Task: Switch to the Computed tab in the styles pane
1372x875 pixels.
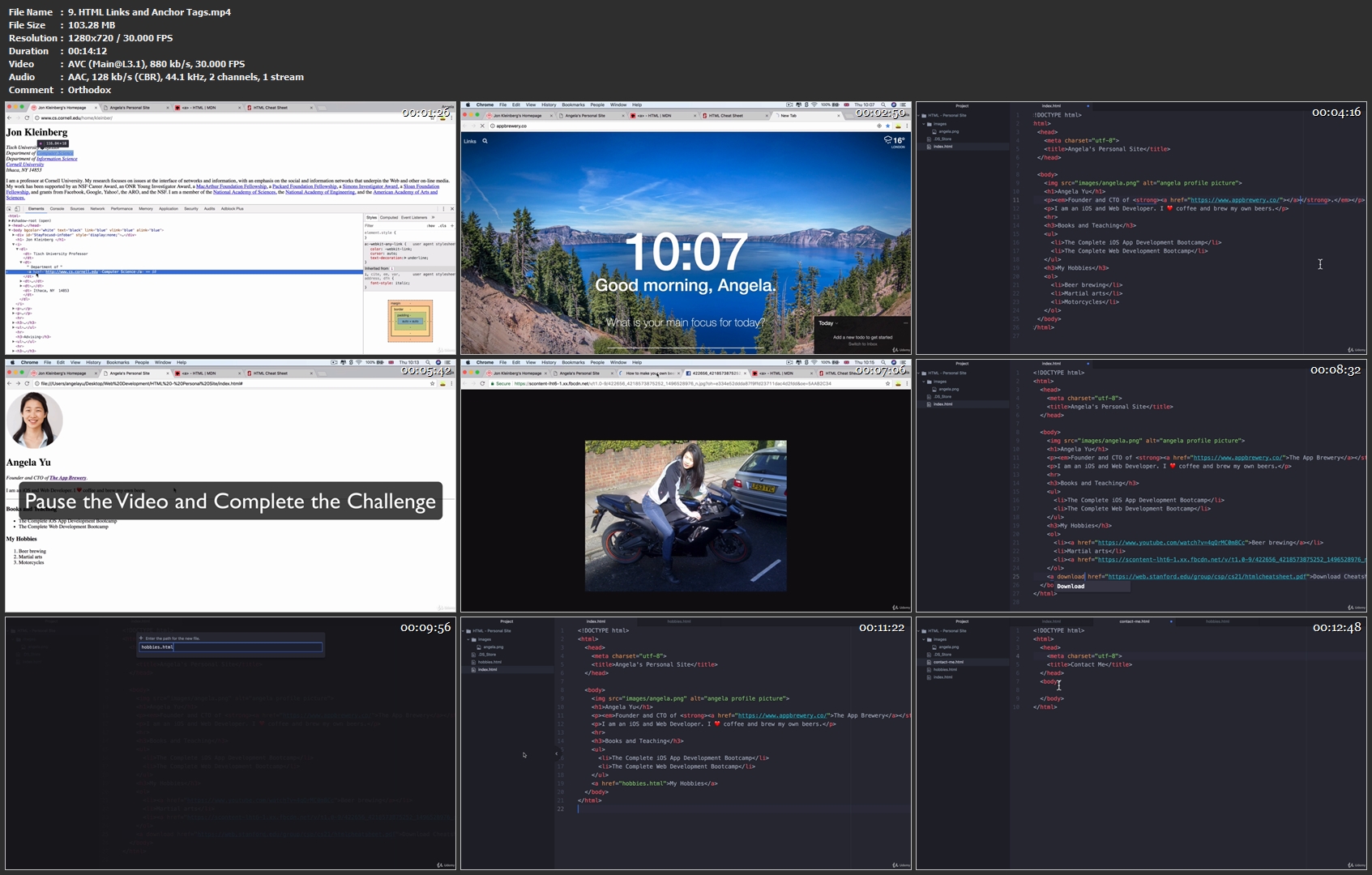Action: click(x=389, y=217)
